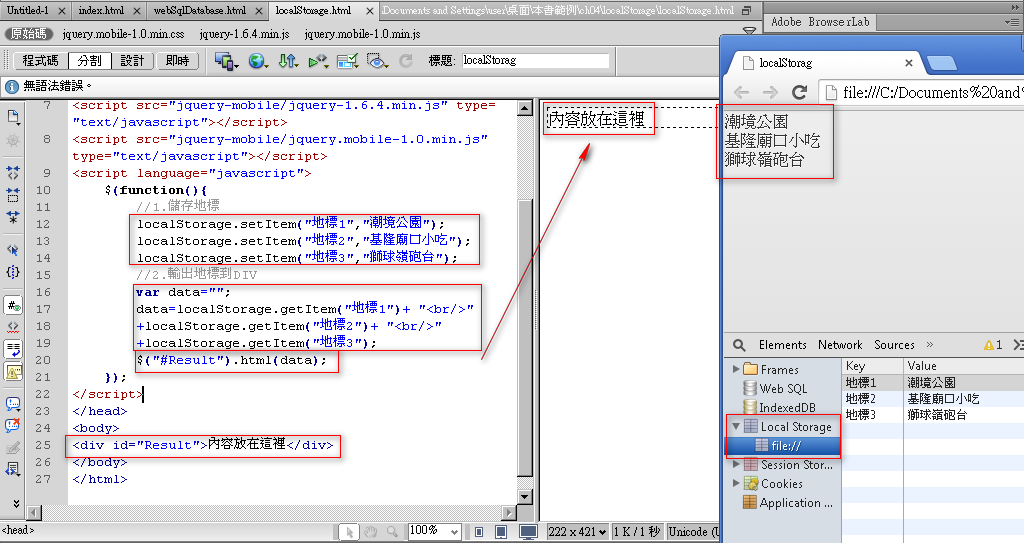Click the format source code icon

(x=13, y=469)
